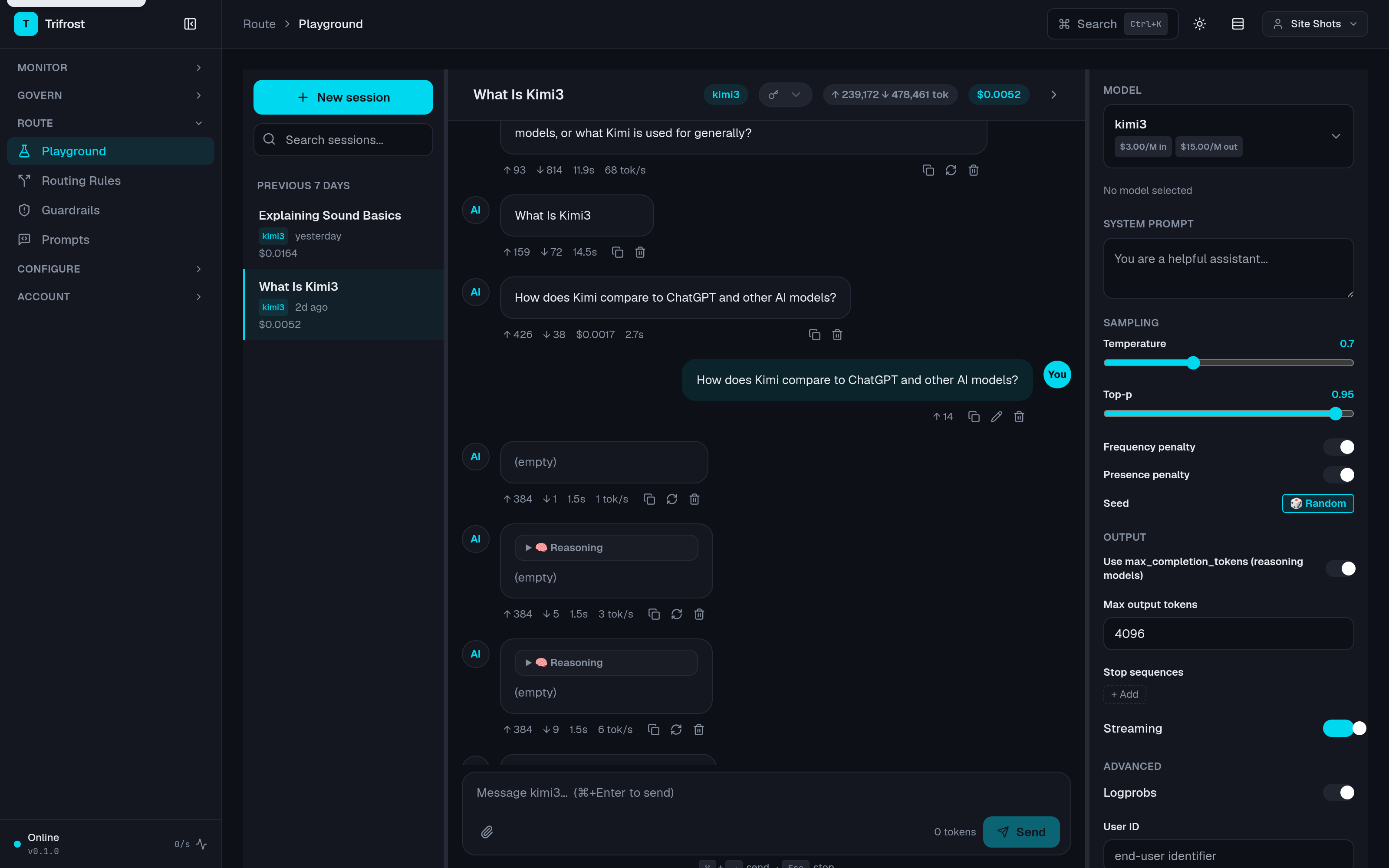Delete the $0.0017 AI message
Image resolution: width=1389 pixels, height=868 pixels.
pos(837,334)
